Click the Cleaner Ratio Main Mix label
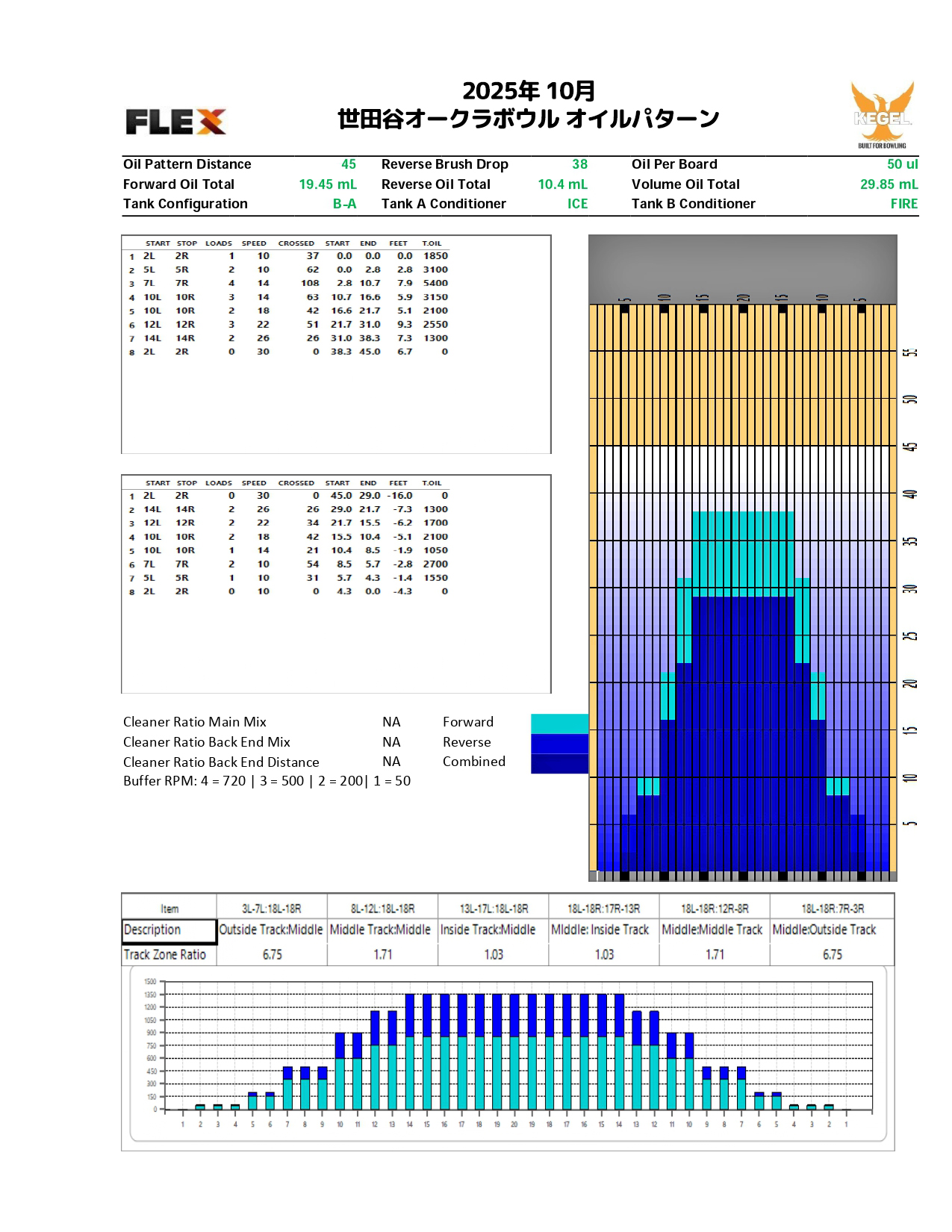Screen dimensions: 952x1232 pos(195,722)
